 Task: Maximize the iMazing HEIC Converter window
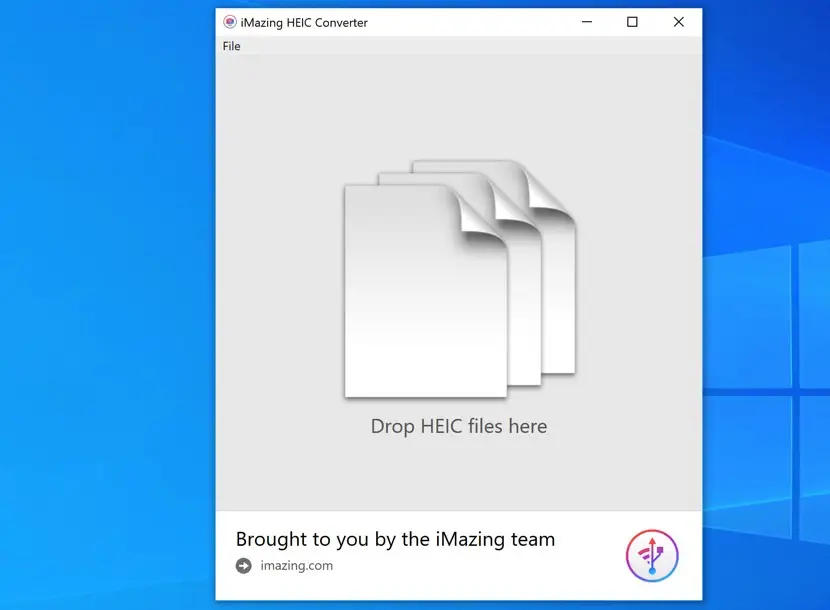(632, 22)
